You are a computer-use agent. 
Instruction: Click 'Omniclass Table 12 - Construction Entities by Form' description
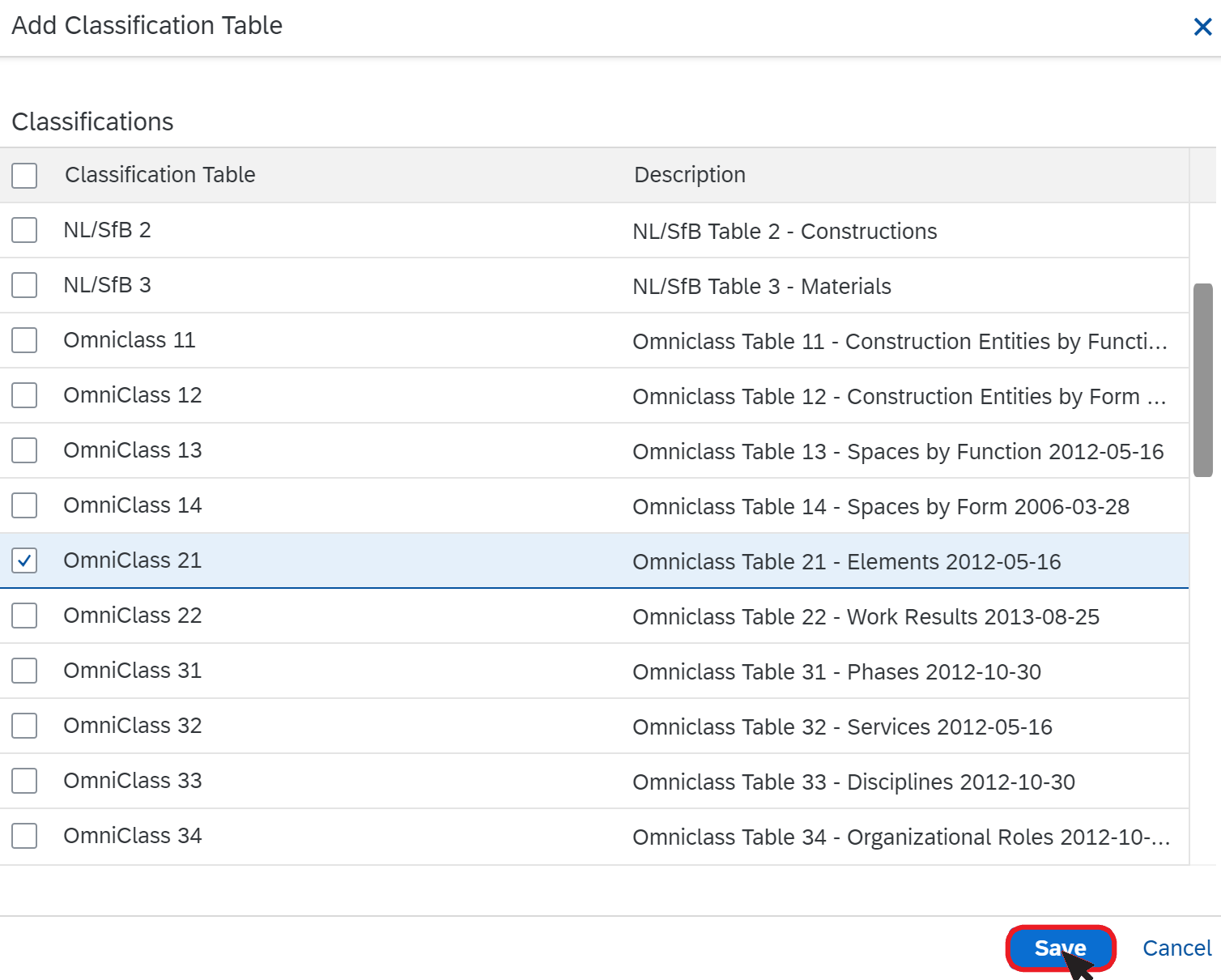click(x=900, y=397)
